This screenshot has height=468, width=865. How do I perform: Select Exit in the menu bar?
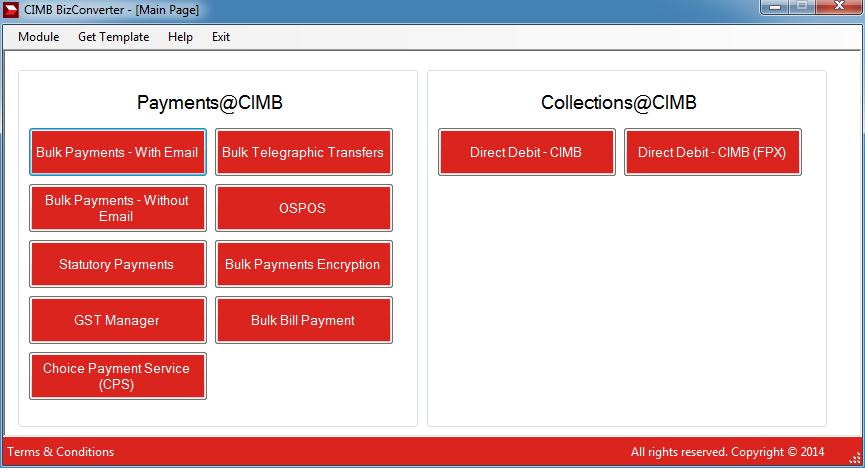(x=221, y=37)
